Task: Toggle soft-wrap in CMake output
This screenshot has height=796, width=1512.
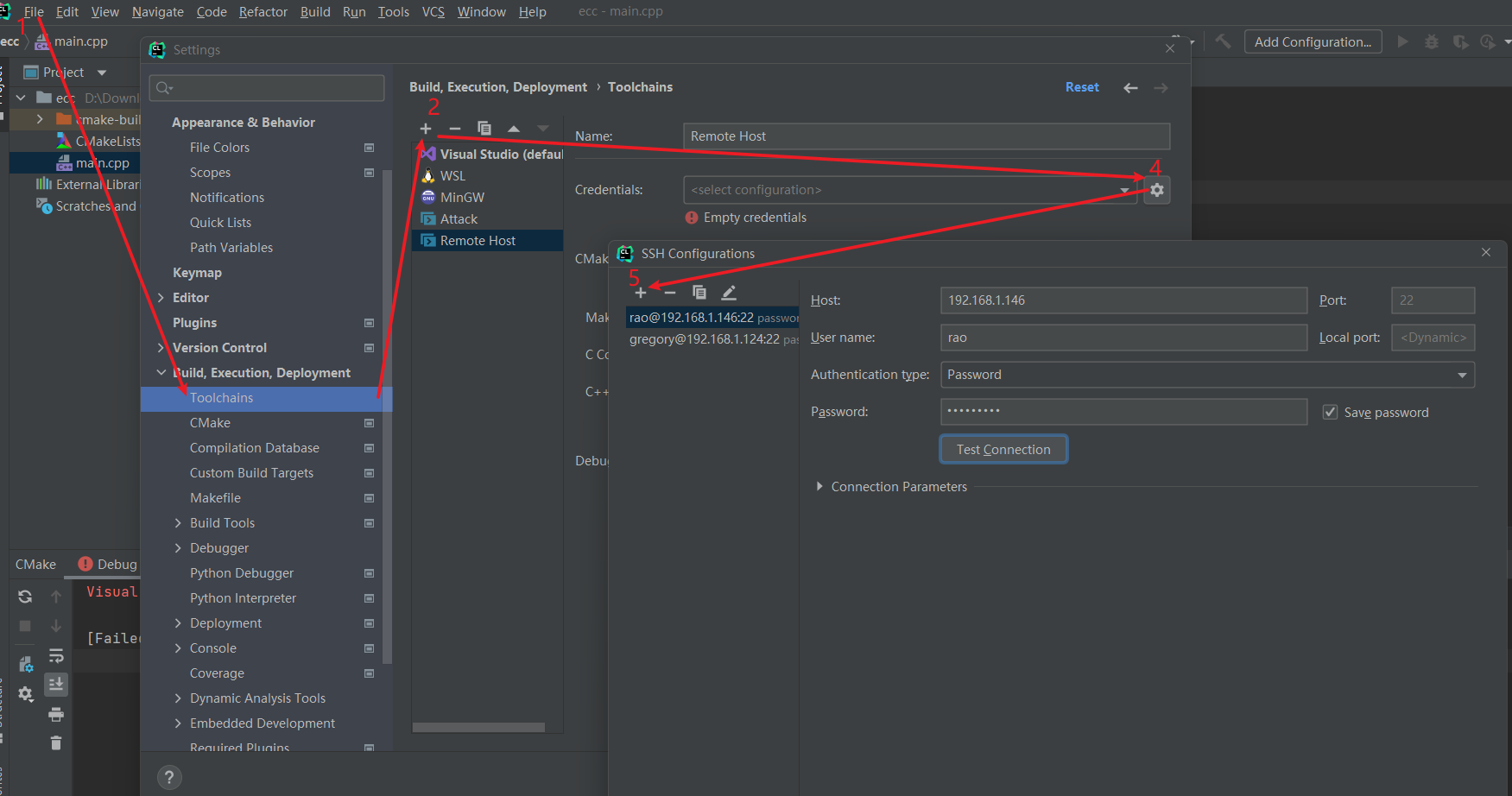Action: 56,655
